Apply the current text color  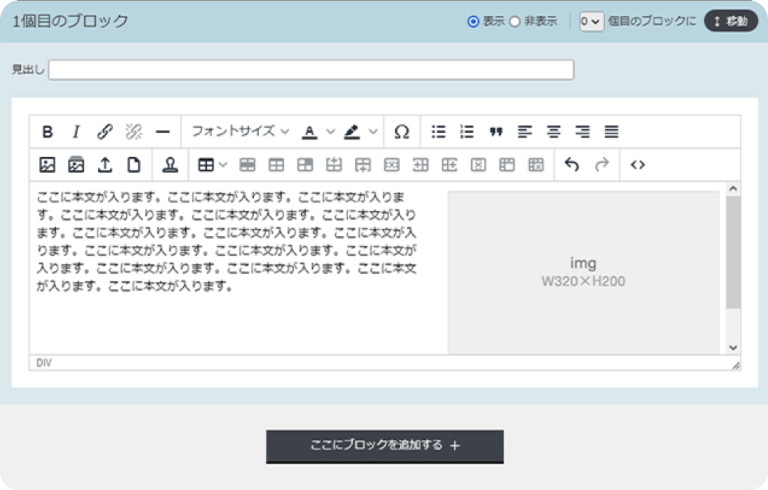point(309,131)
